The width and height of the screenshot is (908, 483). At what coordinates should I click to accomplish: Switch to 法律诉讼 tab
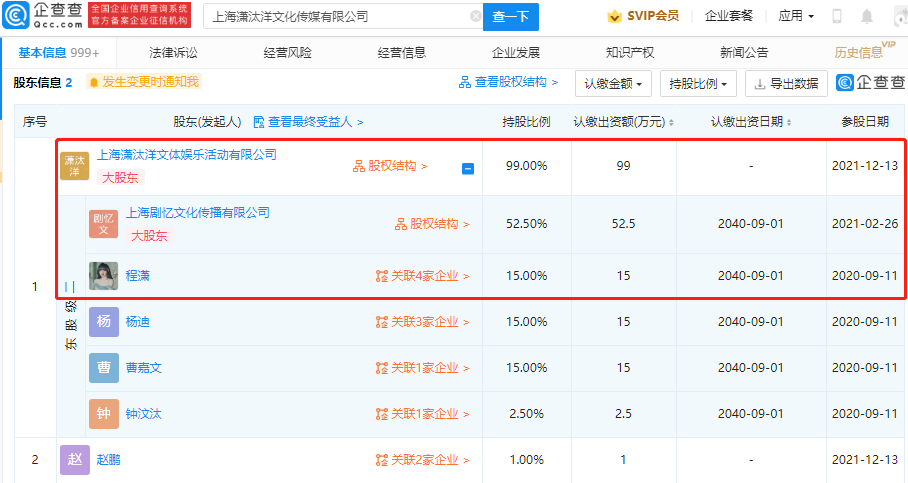click(173, 53)
